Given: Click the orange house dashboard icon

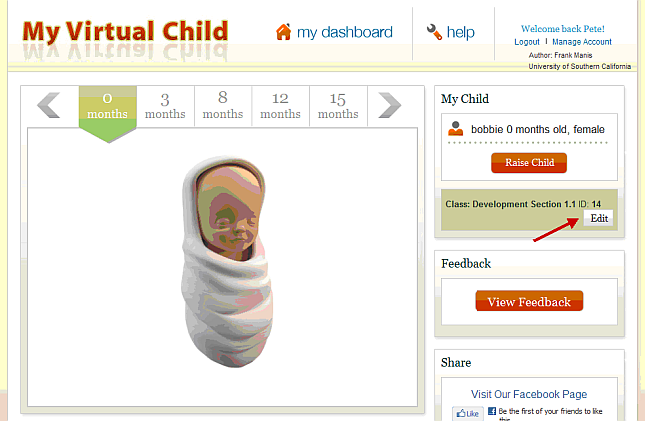Looking at the screenshot, I should tap(283, 32).
